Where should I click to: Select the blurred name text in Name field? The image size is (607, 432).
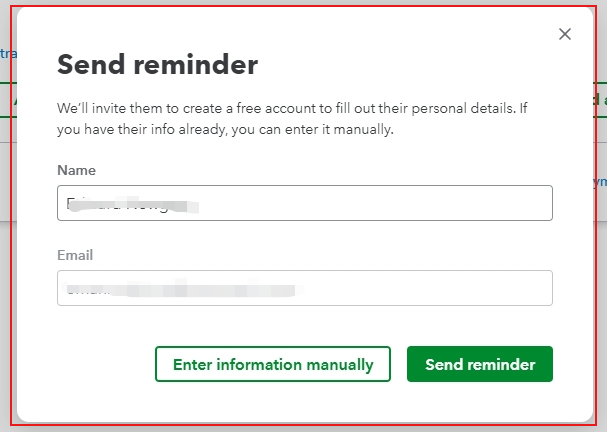coord(132,204)
